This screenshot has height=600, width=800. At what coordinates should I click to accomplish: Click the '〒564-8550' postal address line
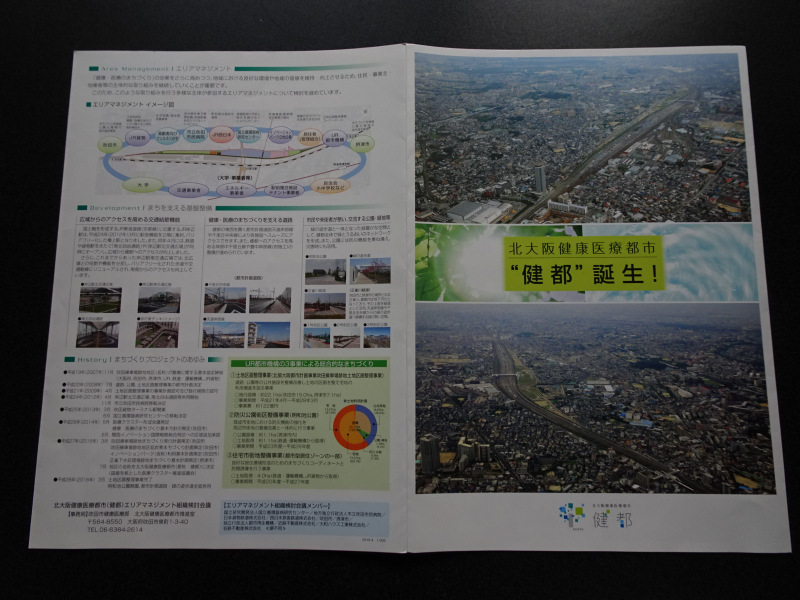click(138, 522)
